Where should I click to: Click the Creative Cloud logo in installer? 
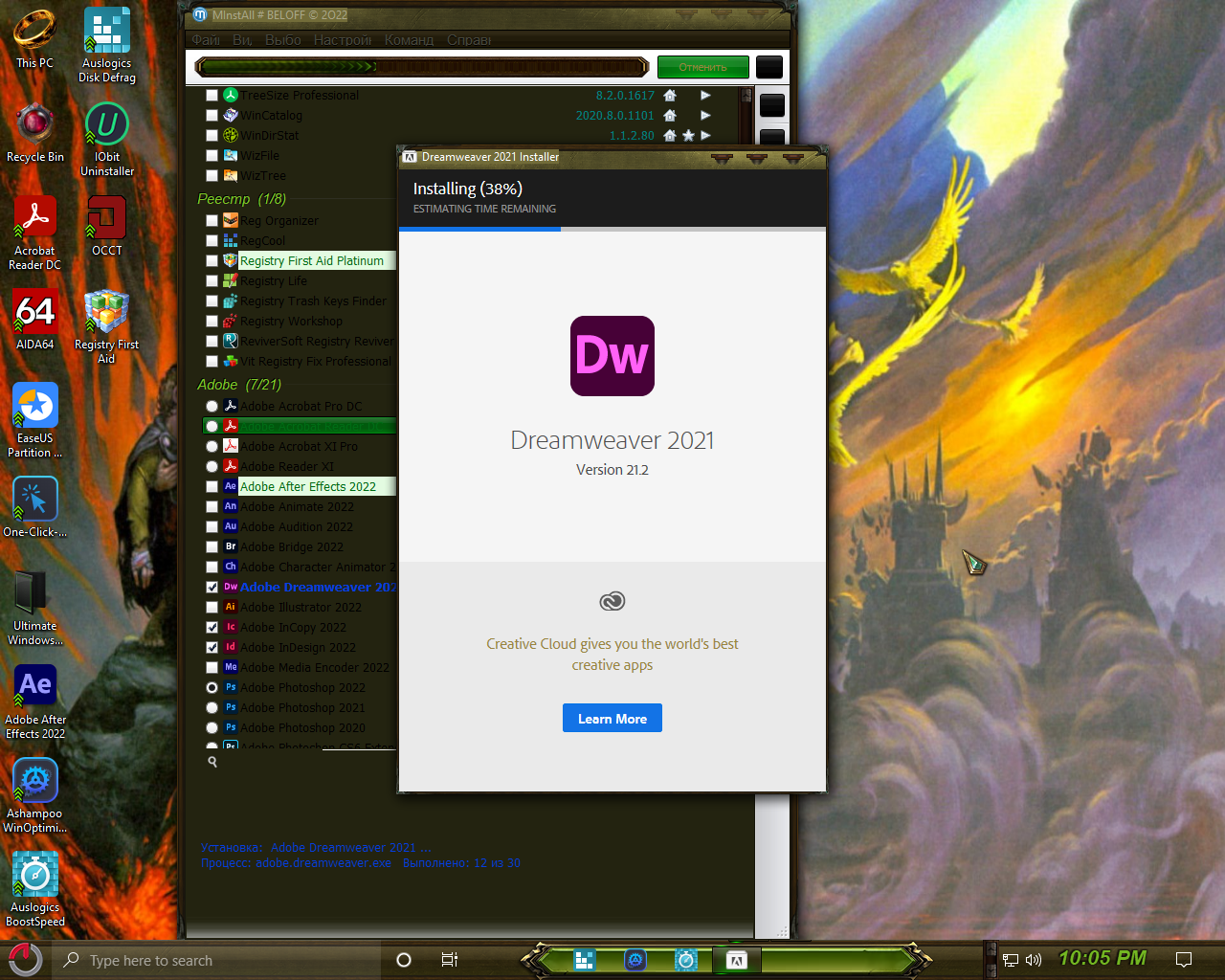[612, 601]
